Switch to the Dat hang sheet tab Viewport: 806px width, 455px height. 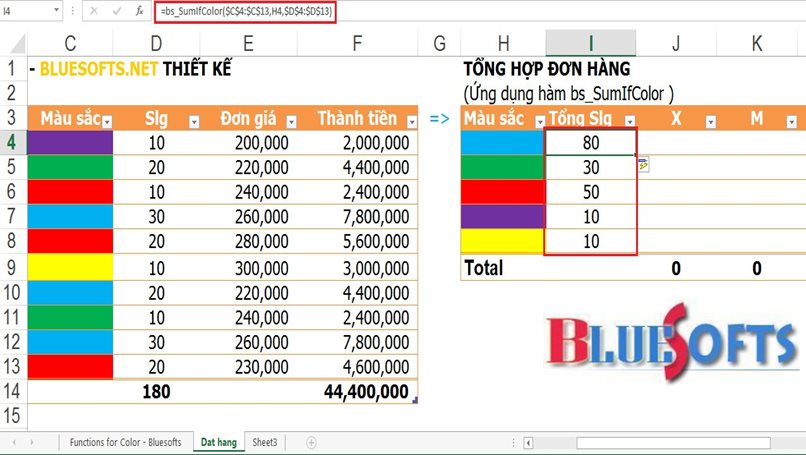218,442
